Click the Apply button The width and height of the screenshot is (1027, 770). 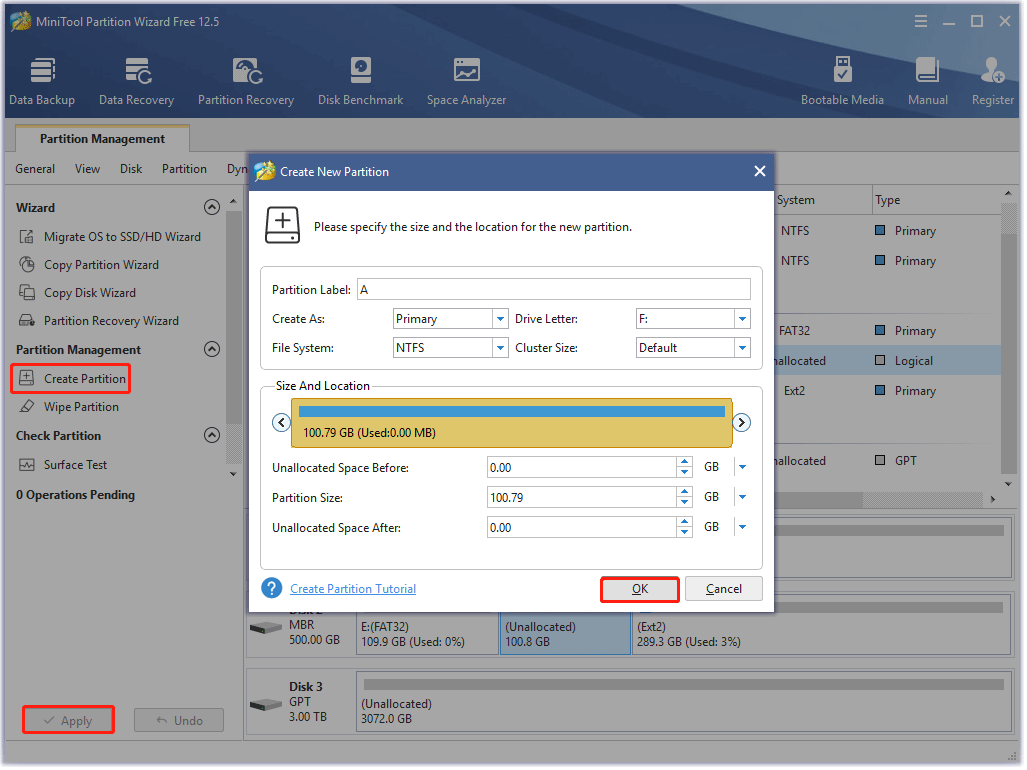(x=69, y=722)
